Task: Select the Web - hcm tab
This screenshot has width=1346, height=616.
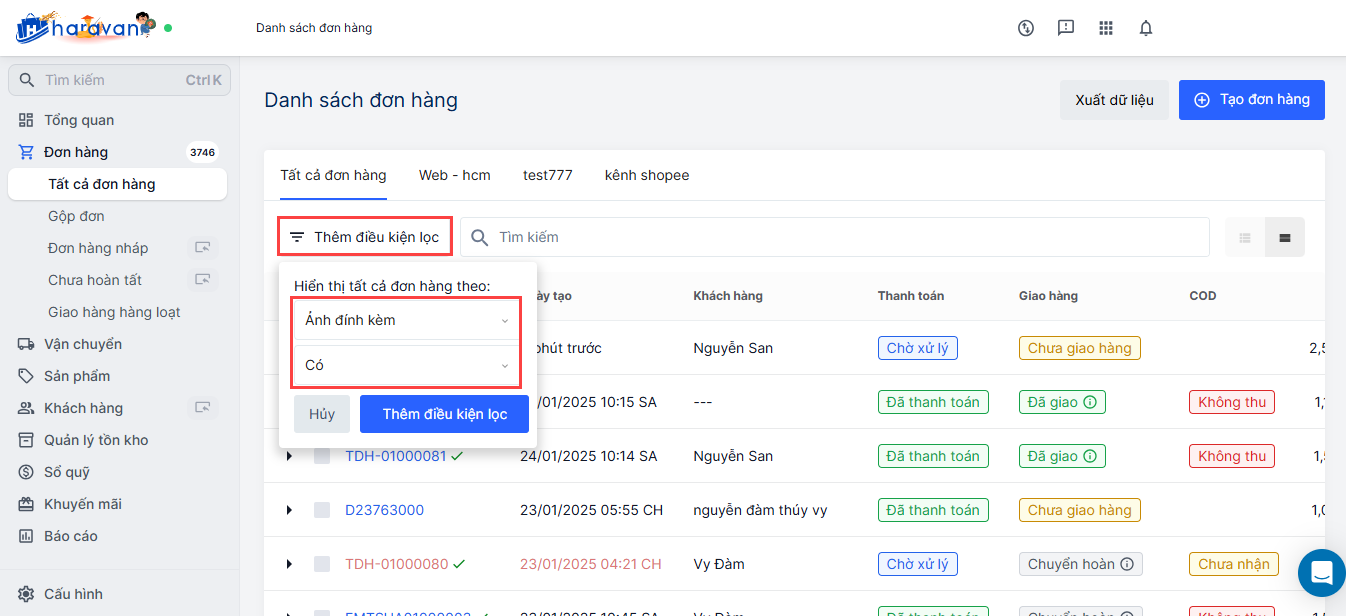Action: click(x=455, y=175)
